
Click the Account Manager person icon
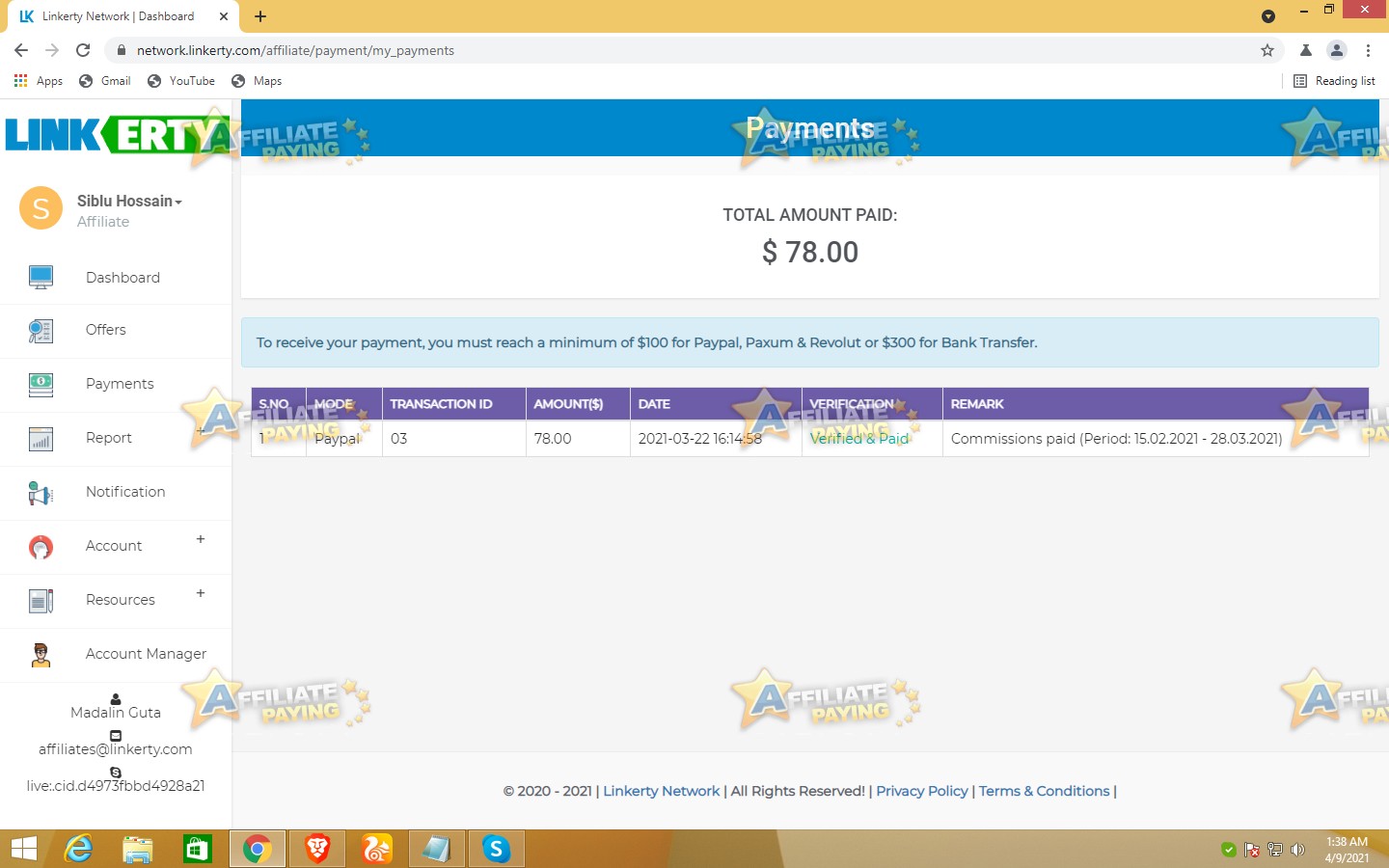point(41,655)
